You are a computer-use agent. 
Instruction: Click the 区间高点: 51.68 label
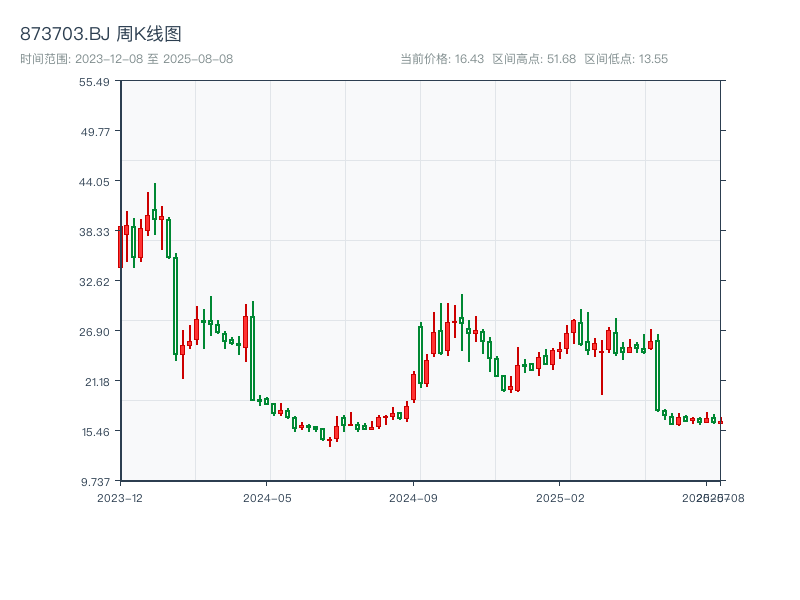(534, 59)
